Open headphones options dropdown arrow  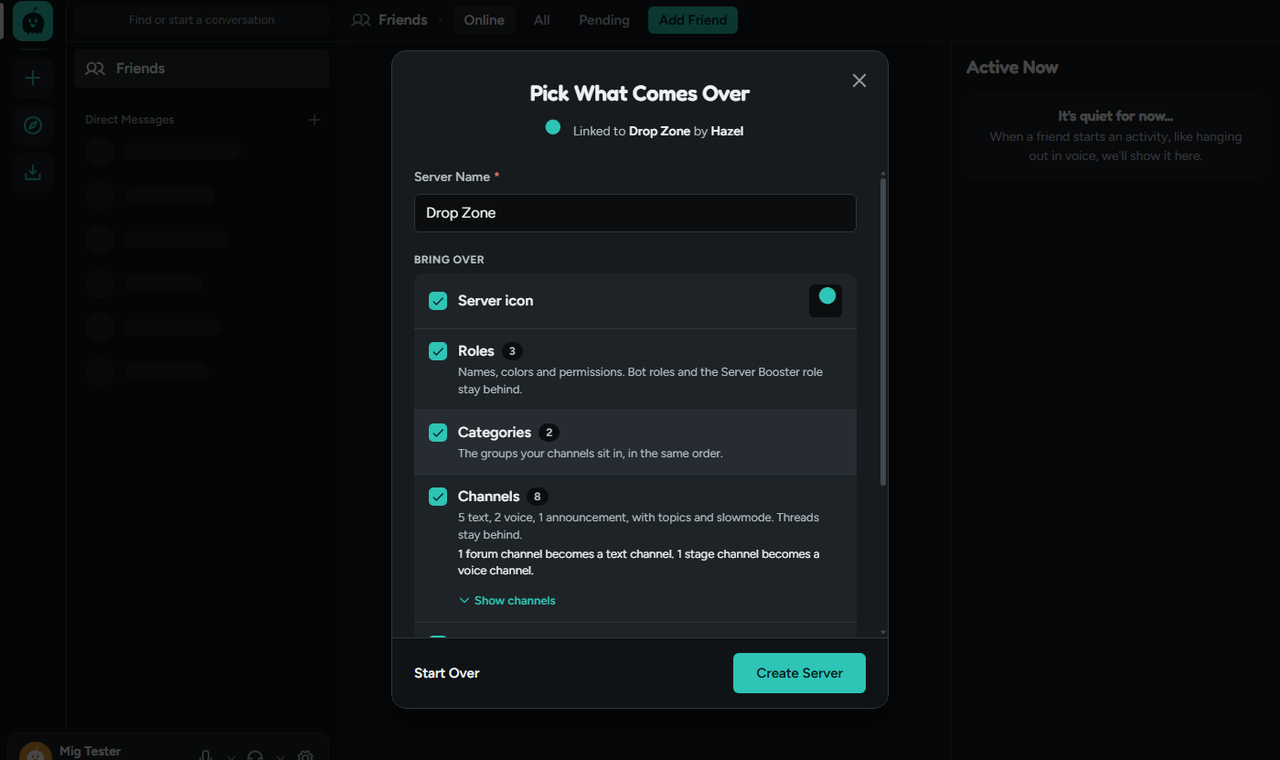click(x=280, y=757)
